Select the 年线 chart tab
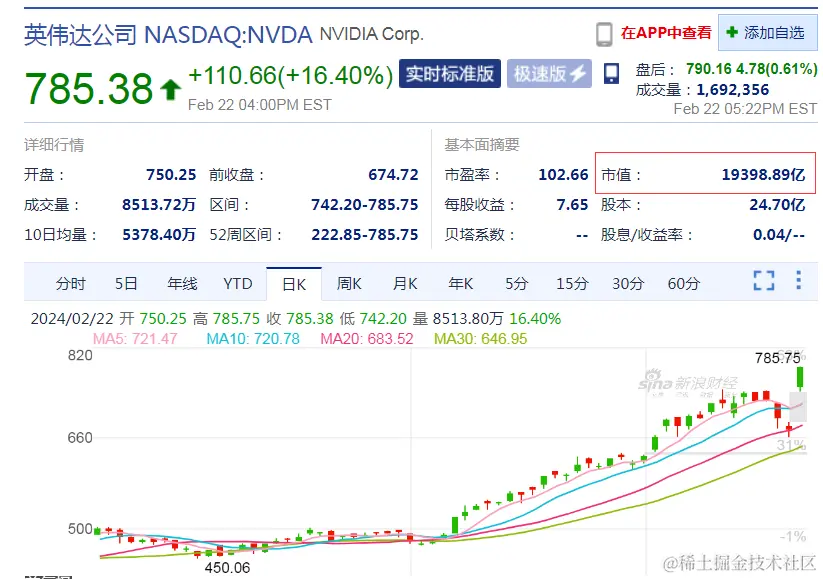 [x=182, y=284]
